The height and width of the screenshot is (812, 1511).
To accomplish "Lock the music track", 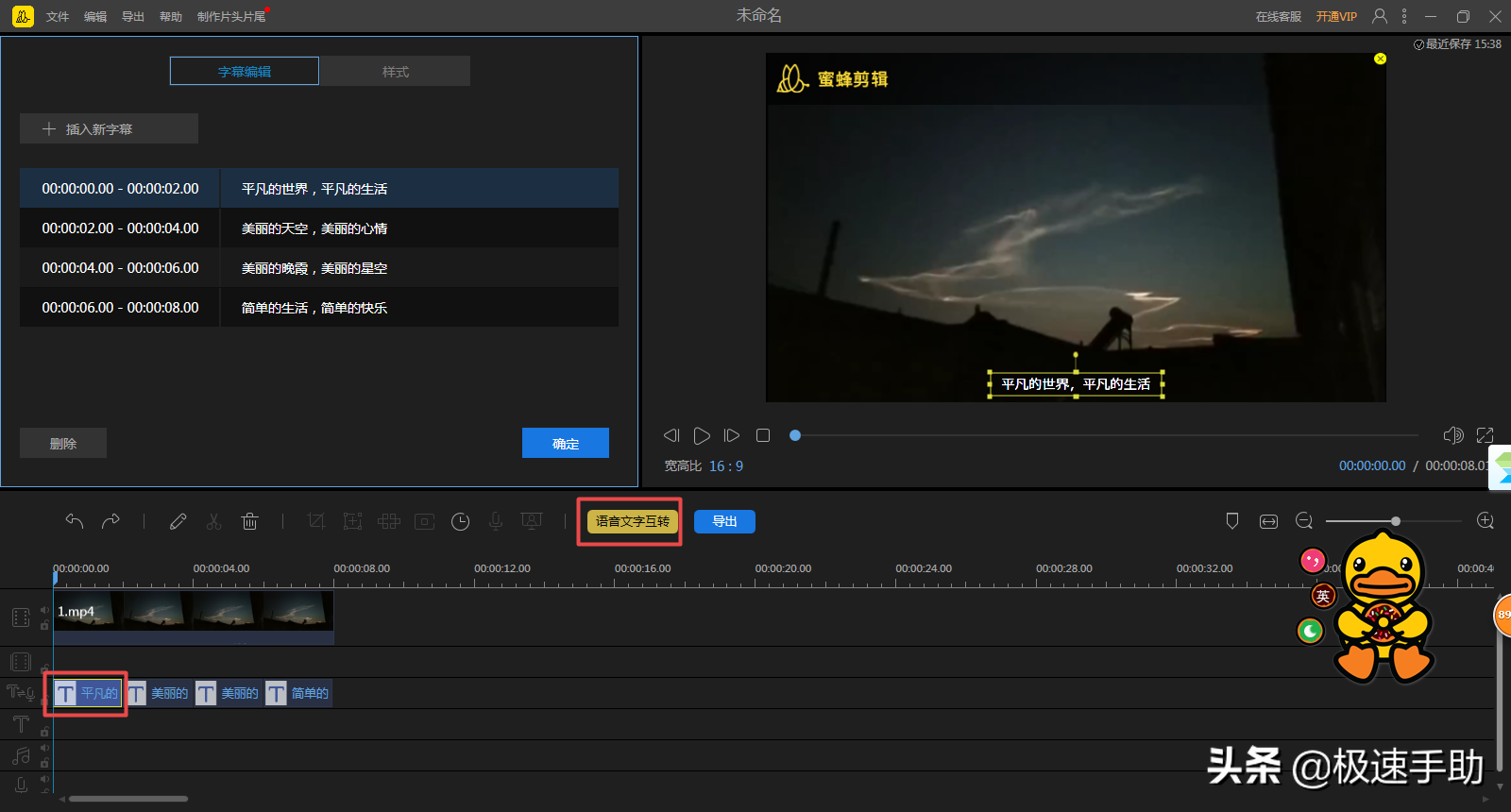I will point(44,763).
